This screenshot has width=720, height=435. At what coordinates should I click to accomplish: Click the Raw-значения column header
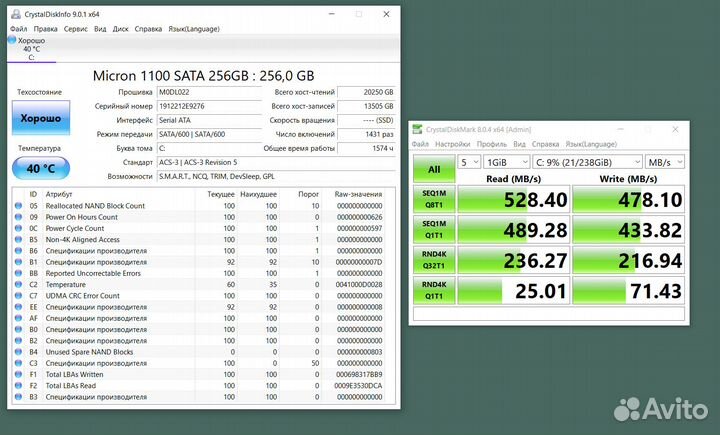pos(358,194)
